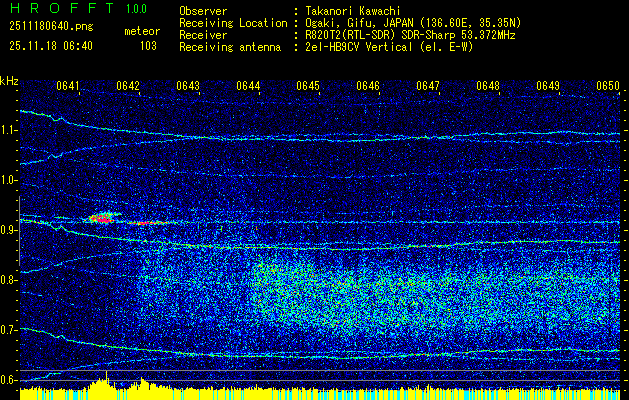Click the 25.11.18 06:40 timestamp
Viewport: 629px width, 400px height.
(x=50, y=45)
